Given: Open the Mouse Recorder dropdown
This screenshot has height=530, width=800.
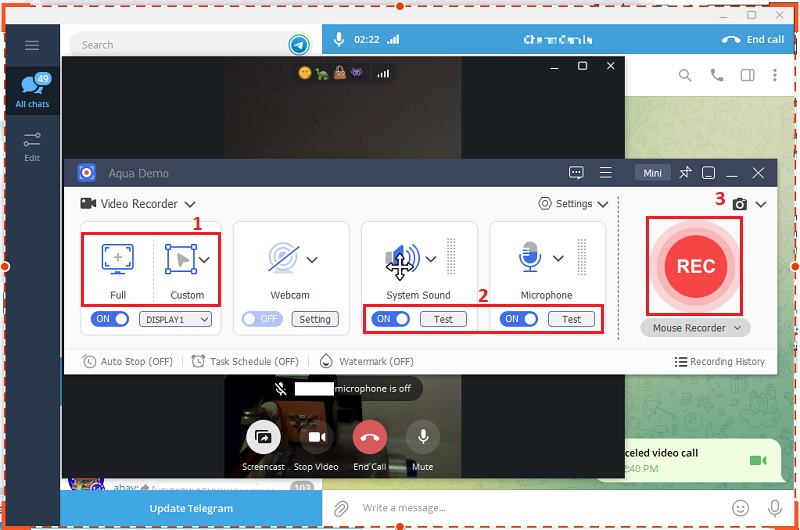Looking at the screenshot, I should click(x=695, y=328).
